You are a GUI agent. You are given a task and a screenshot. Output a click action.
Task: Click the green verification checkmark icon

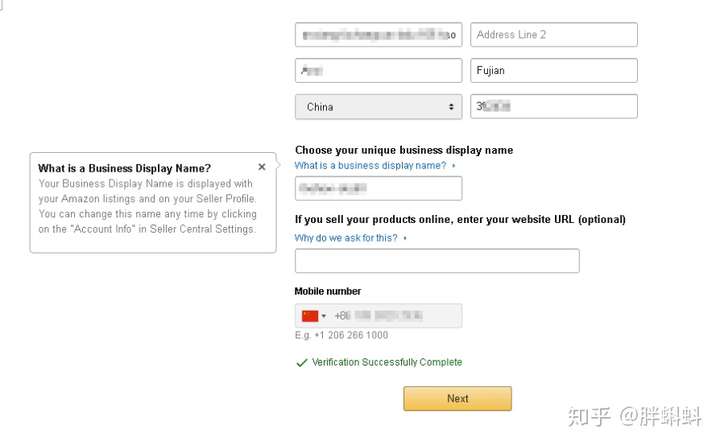(302, 363)
